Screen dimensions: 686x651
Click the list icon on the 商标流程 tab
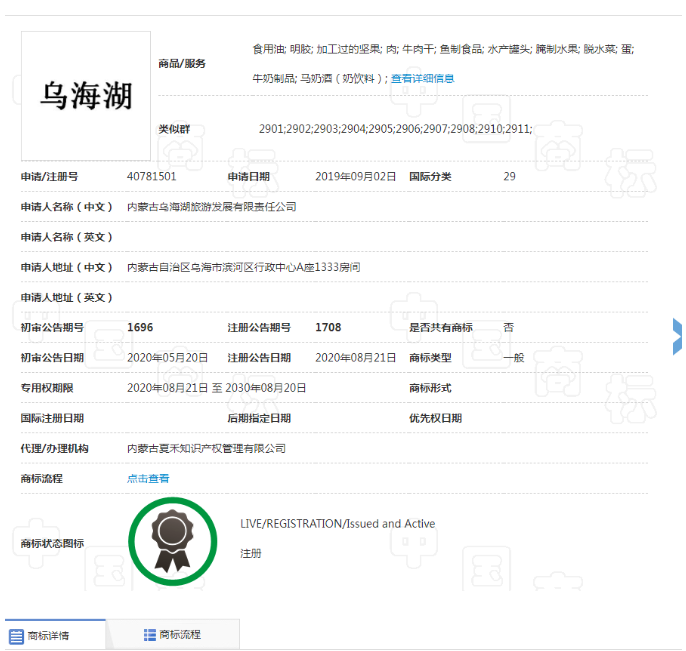pos(150,635)
